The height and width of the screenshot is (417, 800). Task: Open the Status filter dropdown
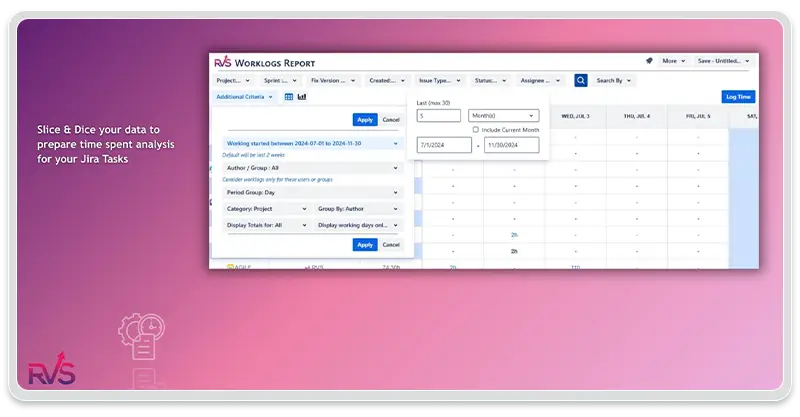click(490, 81)
